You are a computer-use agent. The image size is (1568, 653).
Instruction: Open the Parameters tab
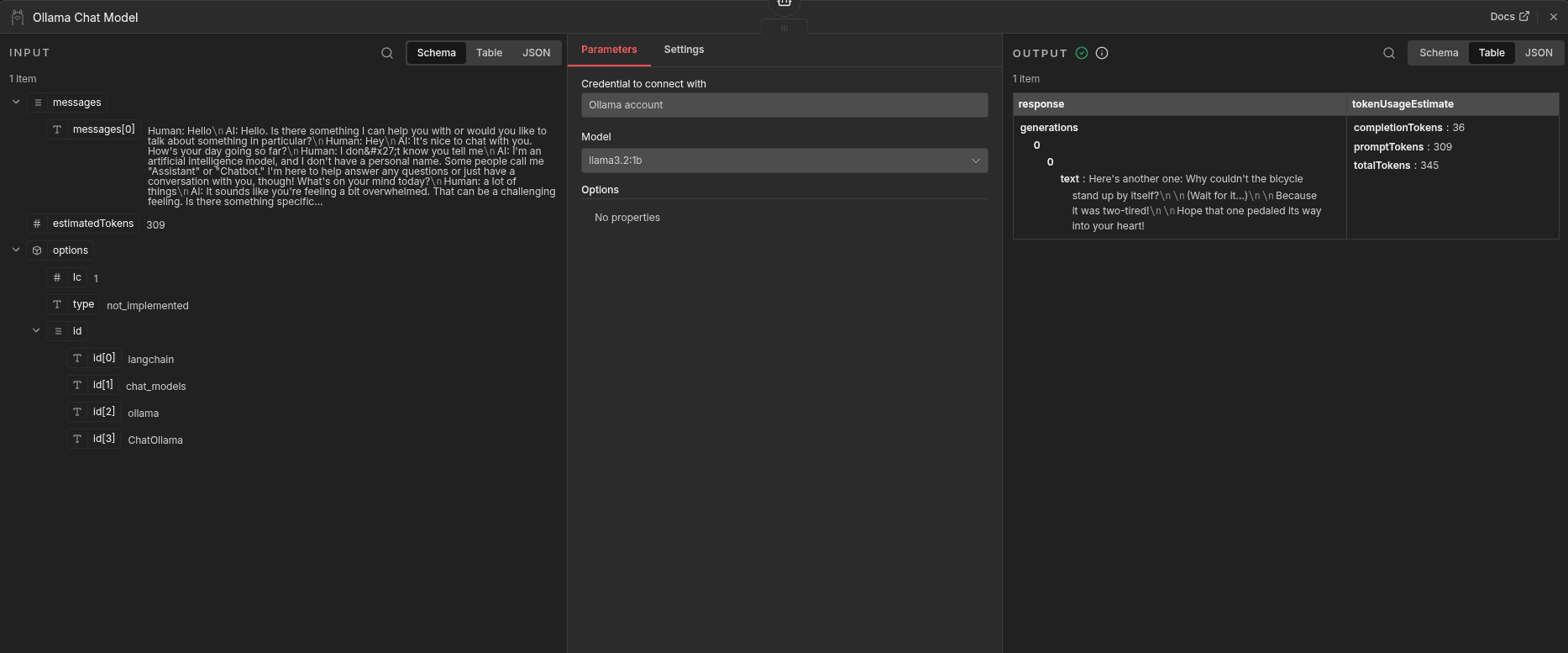point(609,50)
